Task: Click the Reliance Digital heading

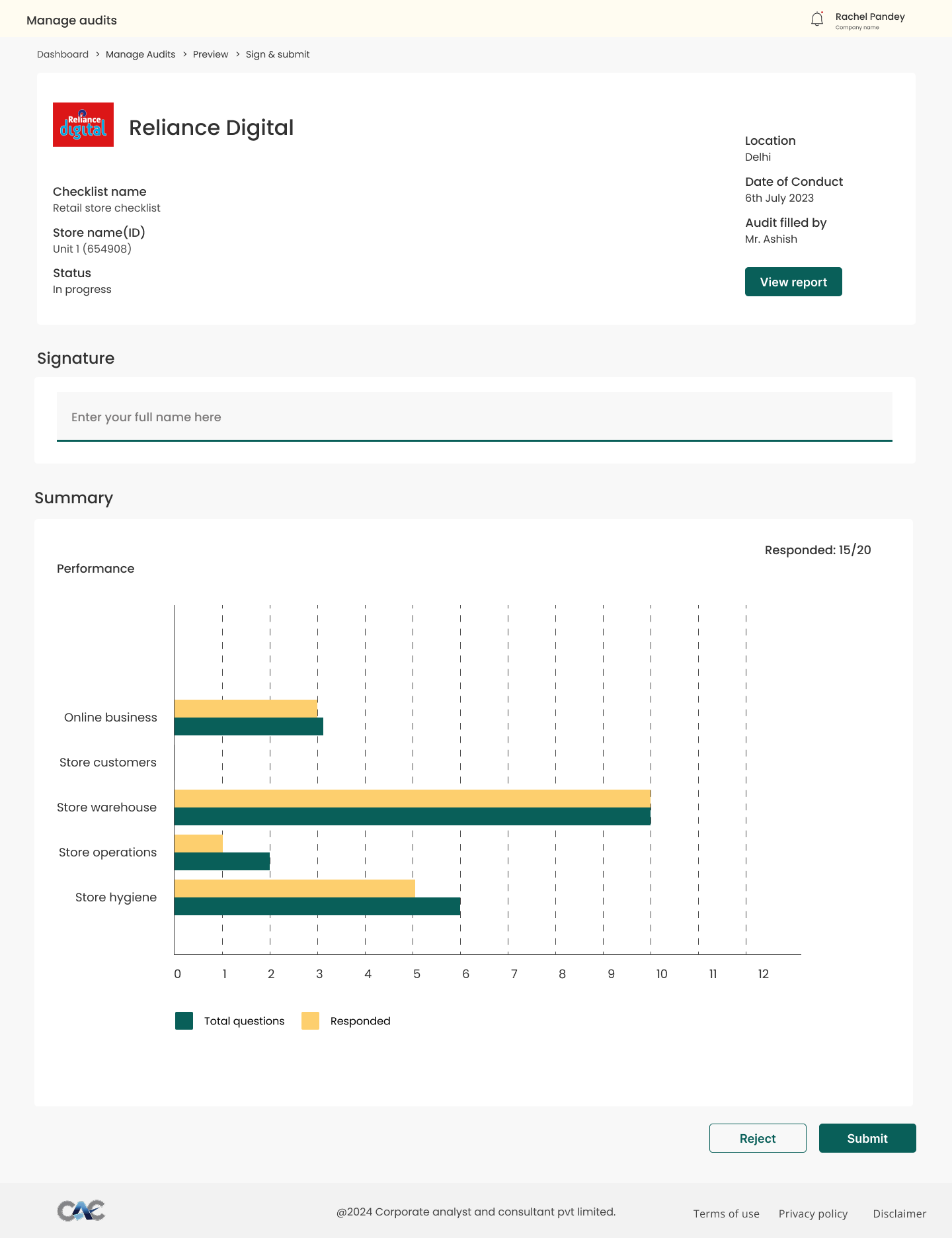Action: [x=211, y=128]
